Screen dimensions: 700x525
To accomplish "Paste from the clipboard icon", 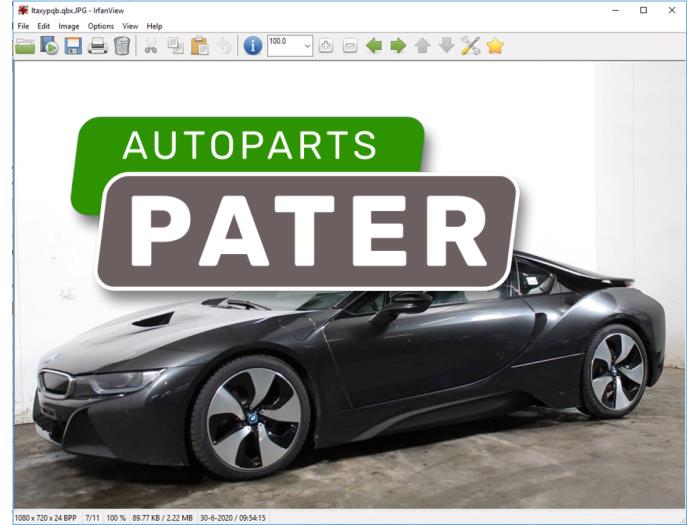I will click(x=200, y=46).
